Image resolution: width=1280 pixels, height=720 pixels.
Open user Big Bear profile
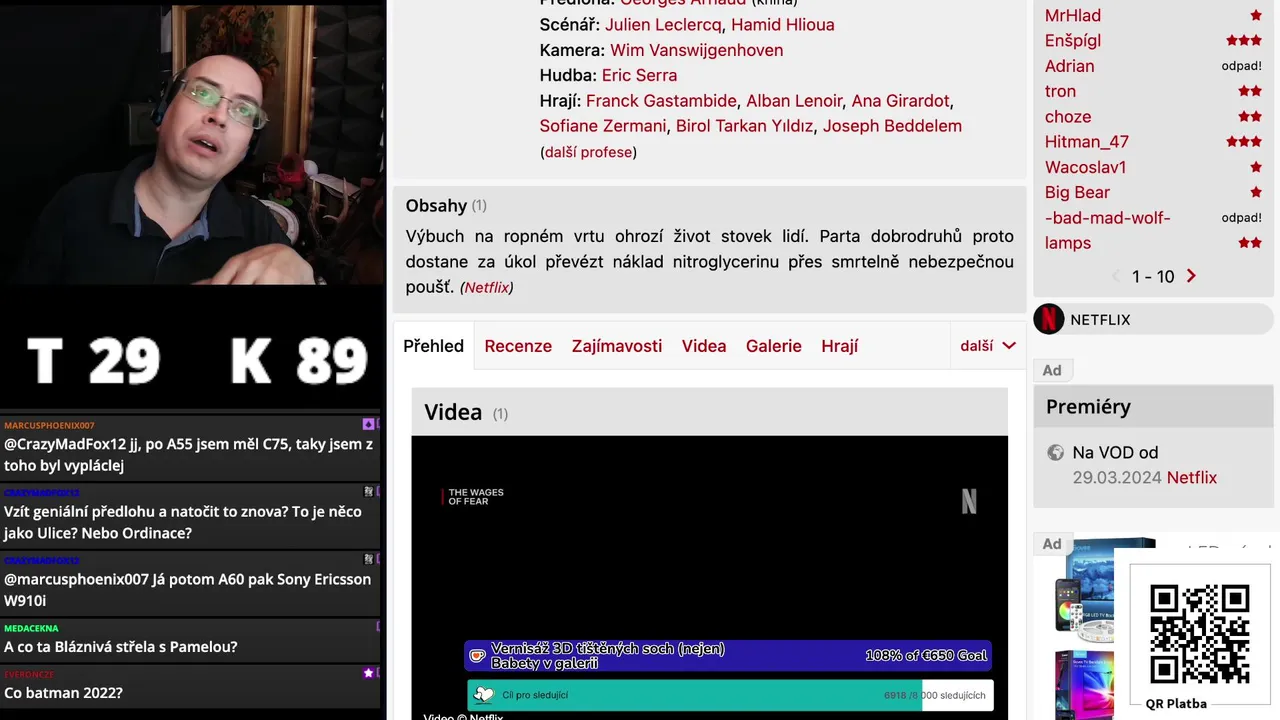(x=1077, y=192)
